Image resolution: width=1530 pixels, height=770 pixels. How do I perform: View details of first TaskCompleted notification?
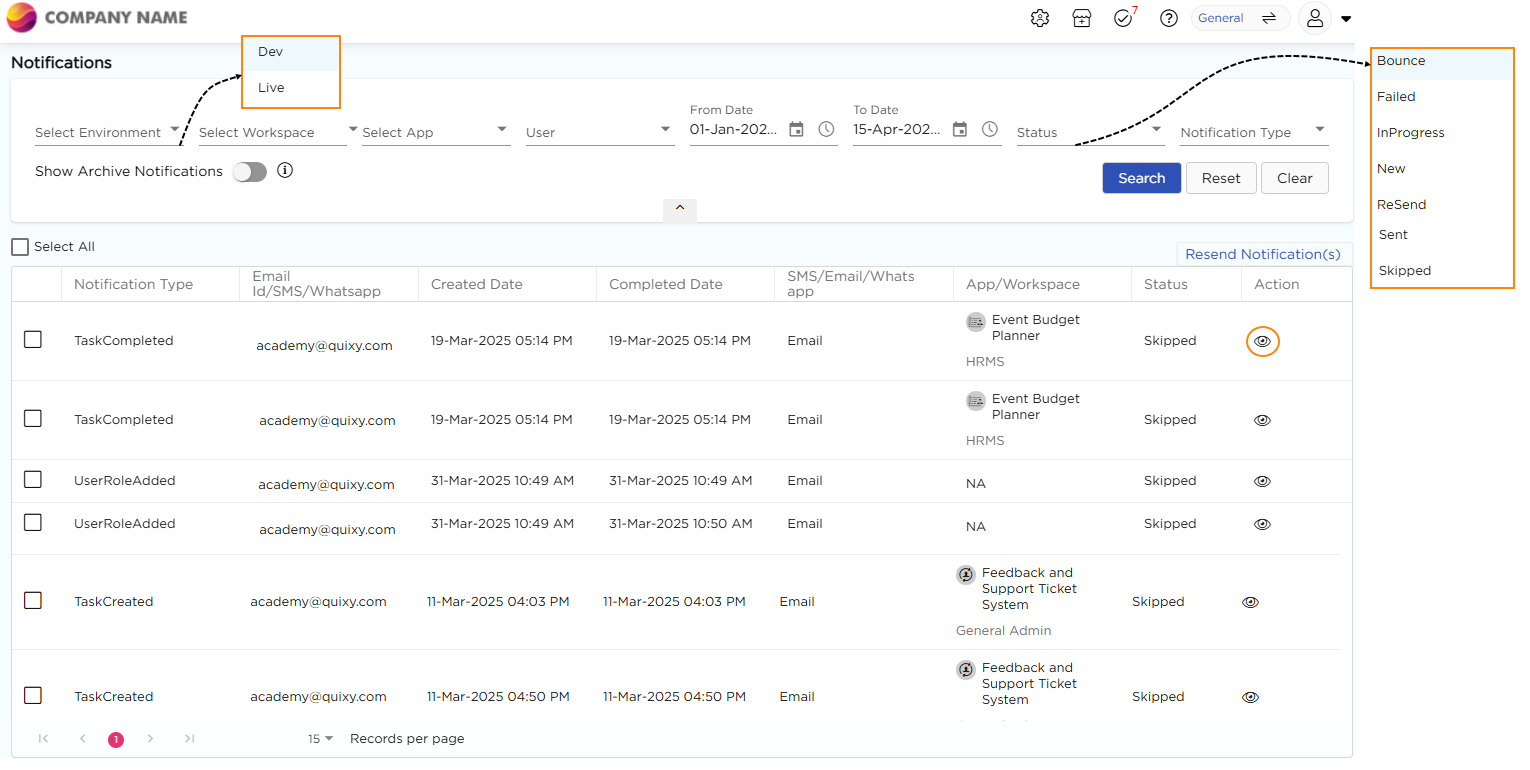click(1262, 341)
